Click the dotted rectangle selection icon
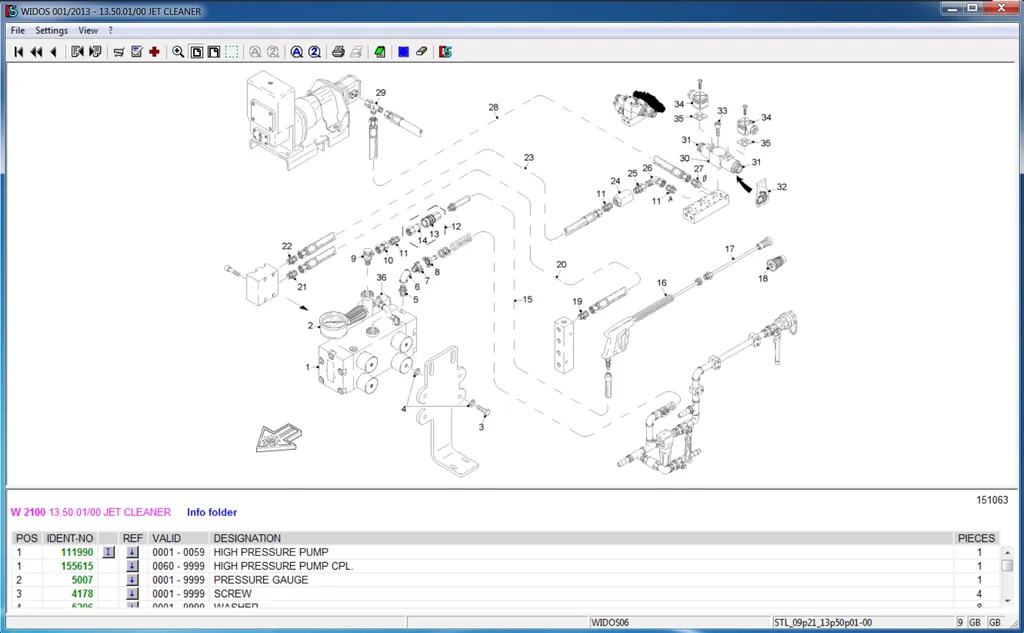 pyautogui.click(x=232, y=52)
